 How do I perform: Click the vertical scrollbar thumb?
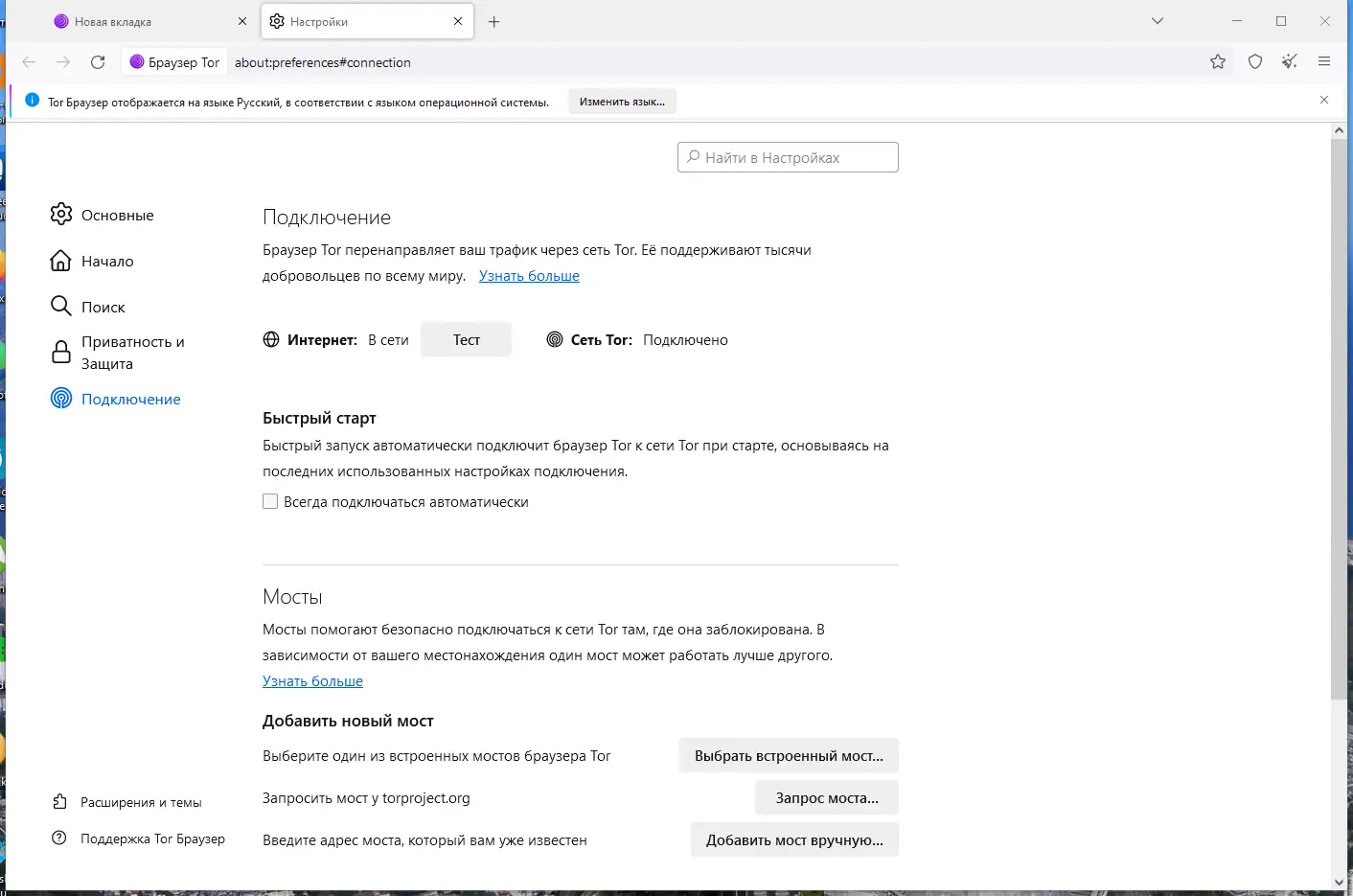pyautogui.click(x=1339, y=420)
